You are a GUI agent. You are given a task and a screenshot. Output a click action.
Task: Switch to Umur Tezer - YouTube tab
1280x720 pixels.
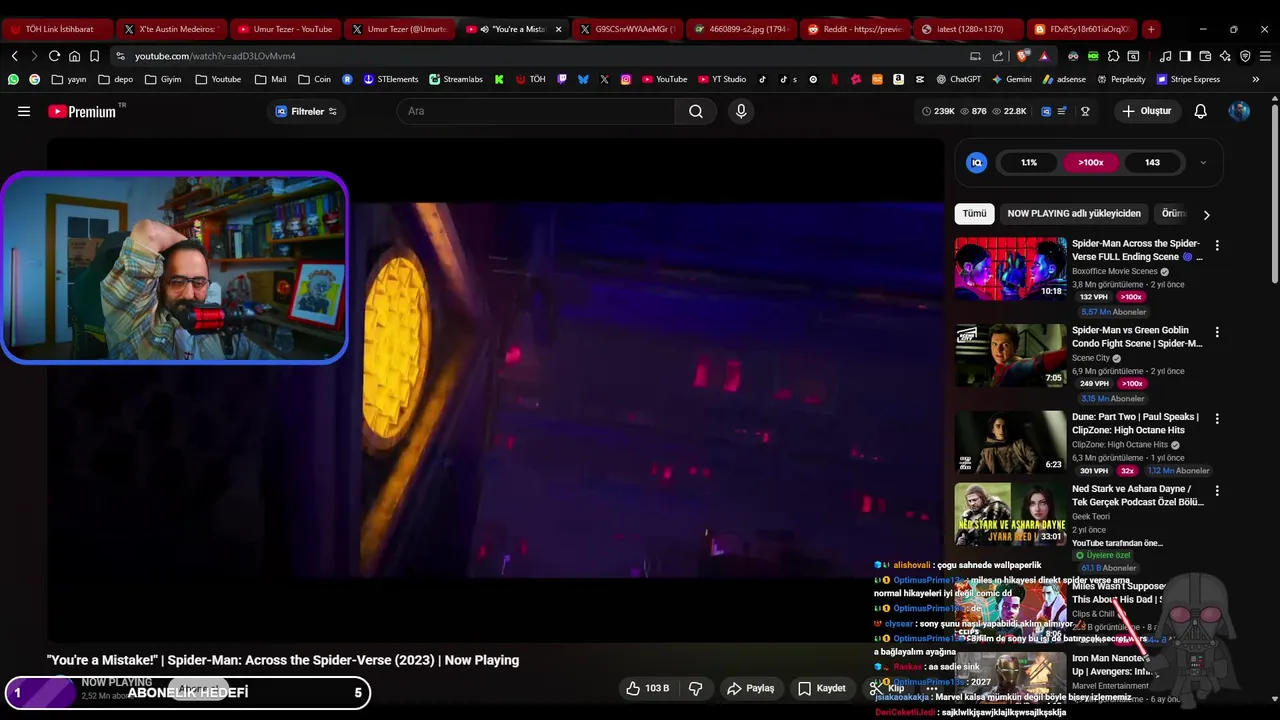click(x=284, y=29)
